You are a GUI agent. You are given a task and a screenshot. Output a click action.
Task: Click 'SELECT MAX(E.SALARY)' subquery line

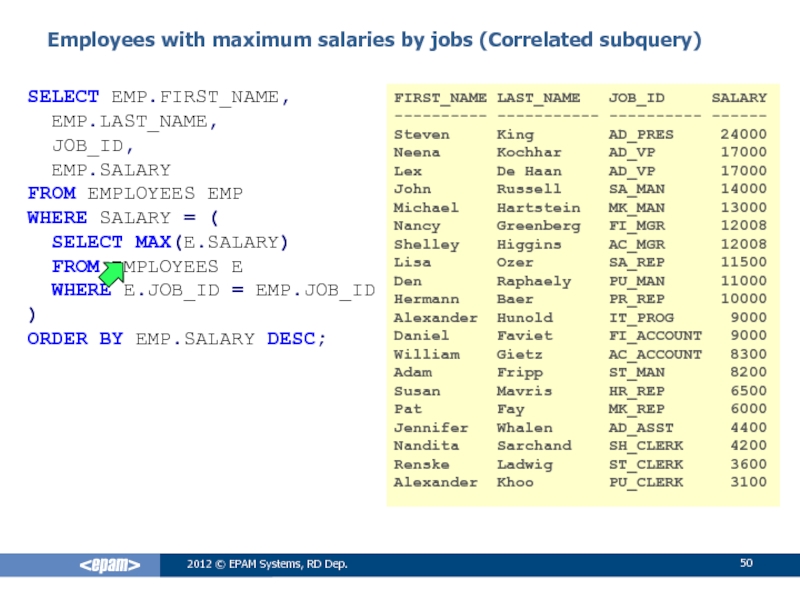pyautogui.click(x=170, y=242)
